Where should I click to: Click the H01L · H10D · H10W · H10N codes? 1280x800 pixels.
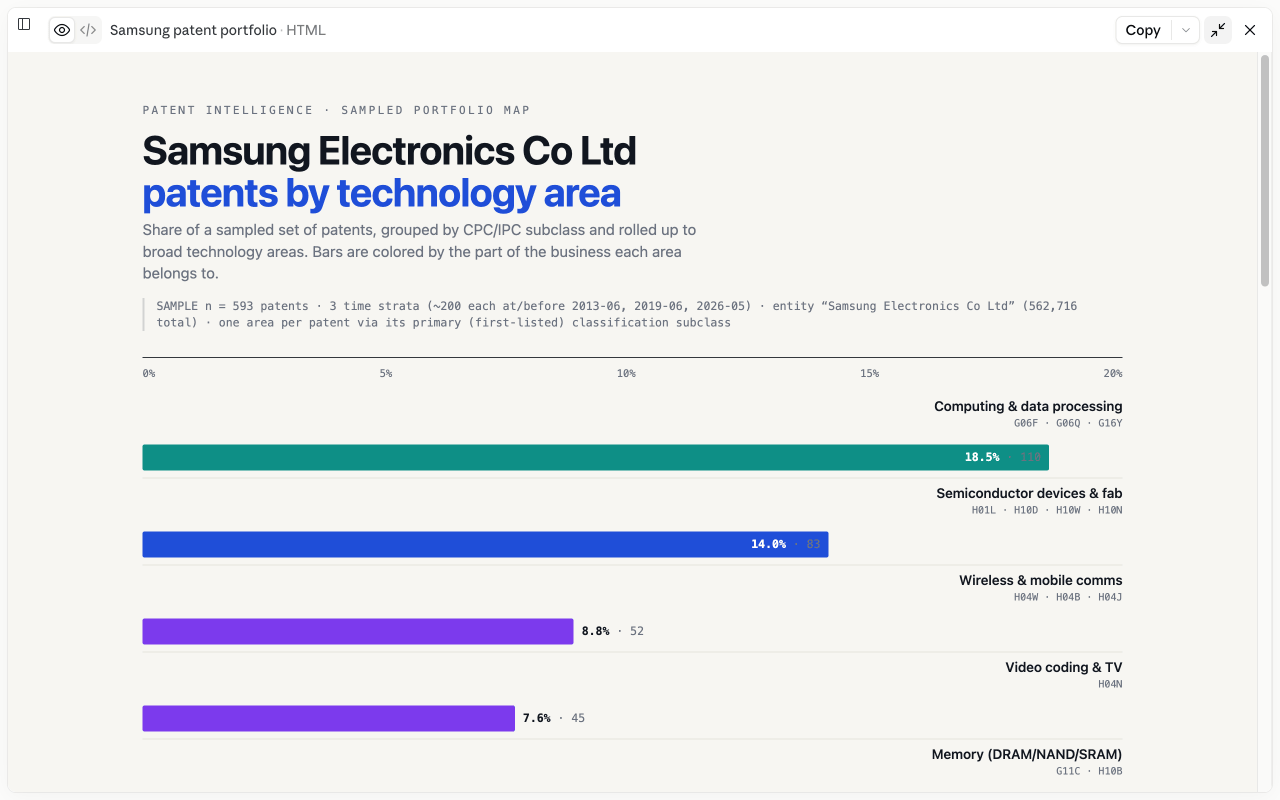(x=1047, y=510)
